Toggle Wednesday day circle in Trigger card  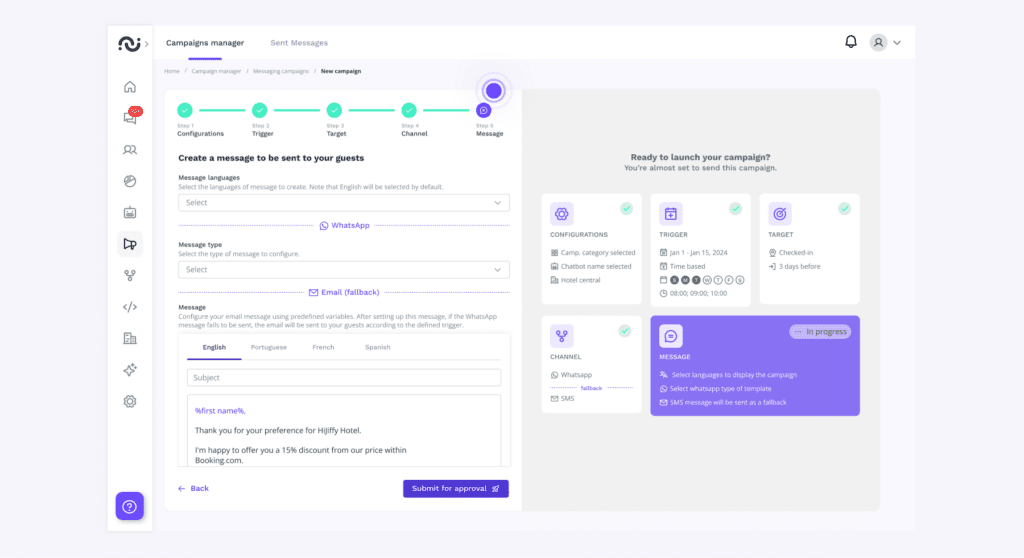pos(707,280)
